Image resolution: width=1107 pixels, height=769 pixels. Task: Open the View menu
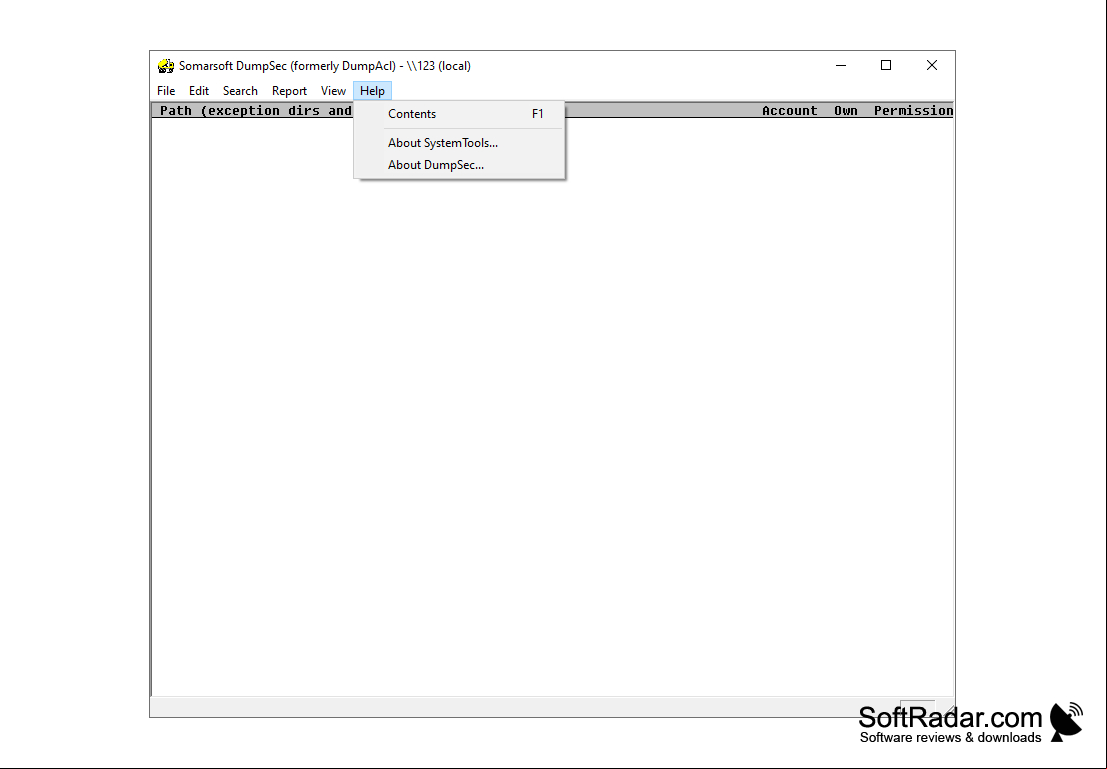pos(333,90)
